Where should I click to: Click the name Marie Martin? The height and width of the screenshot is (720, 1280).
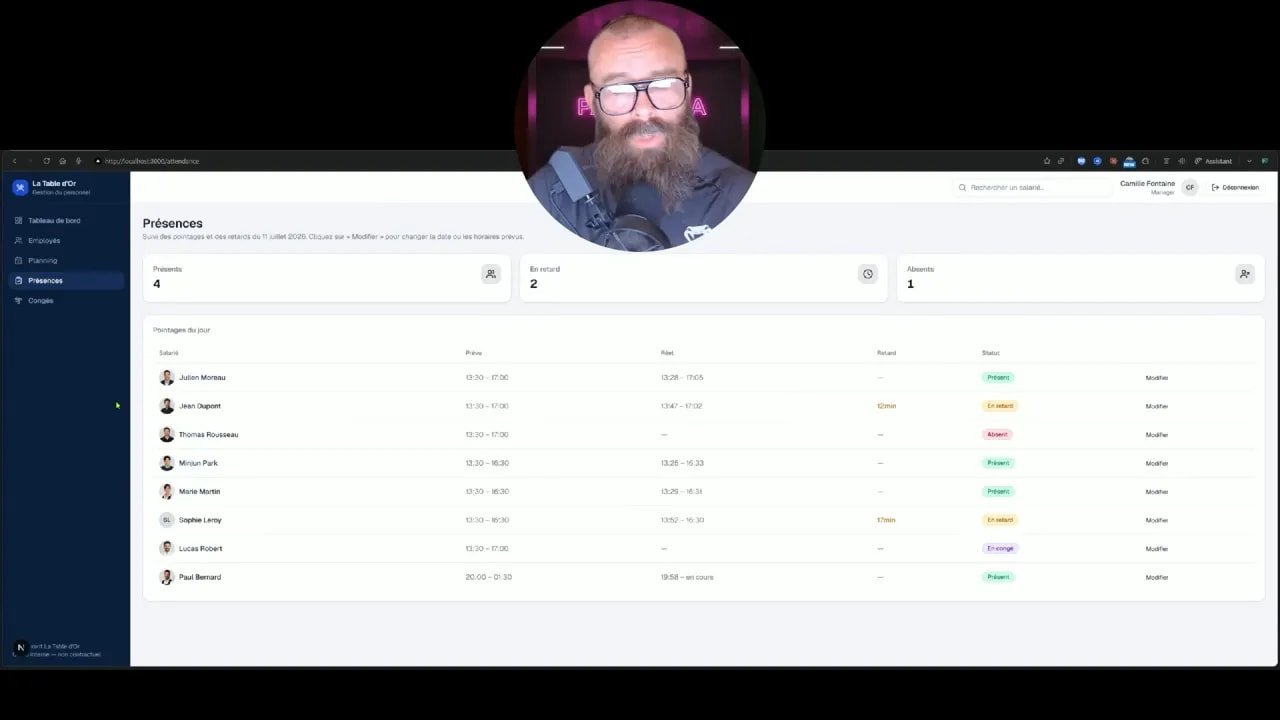coord(199,491)
